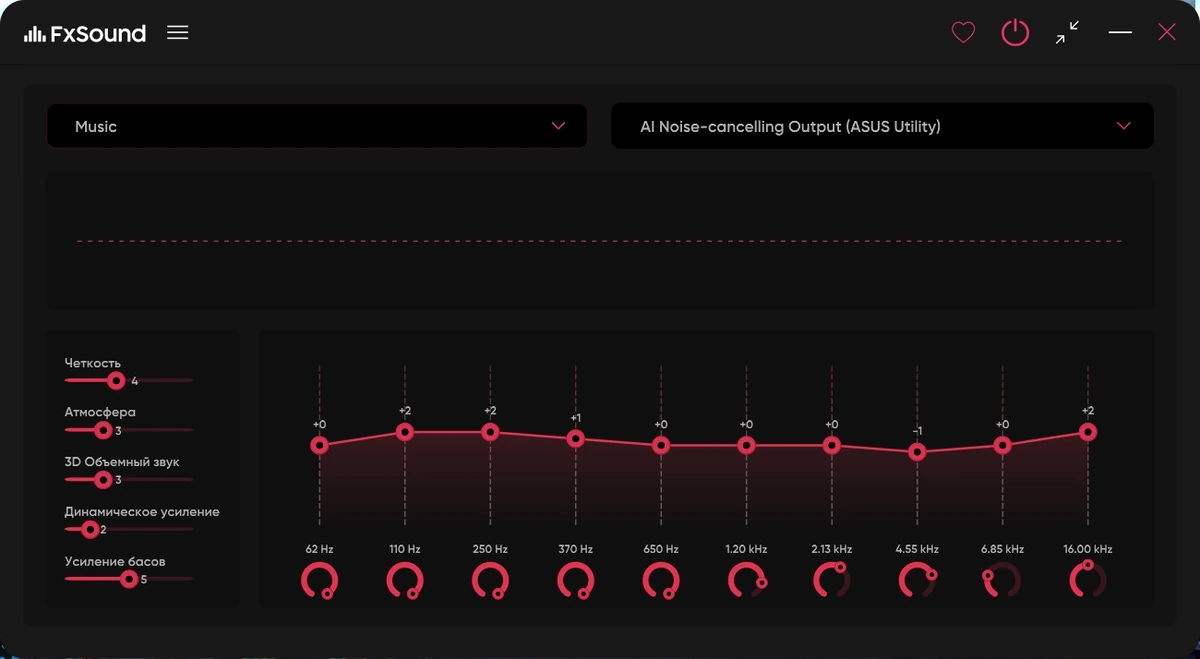This screenshot has width=1200, height=659.
Task: Minimize the FxSound window
Action: [x=1120, y=33]
